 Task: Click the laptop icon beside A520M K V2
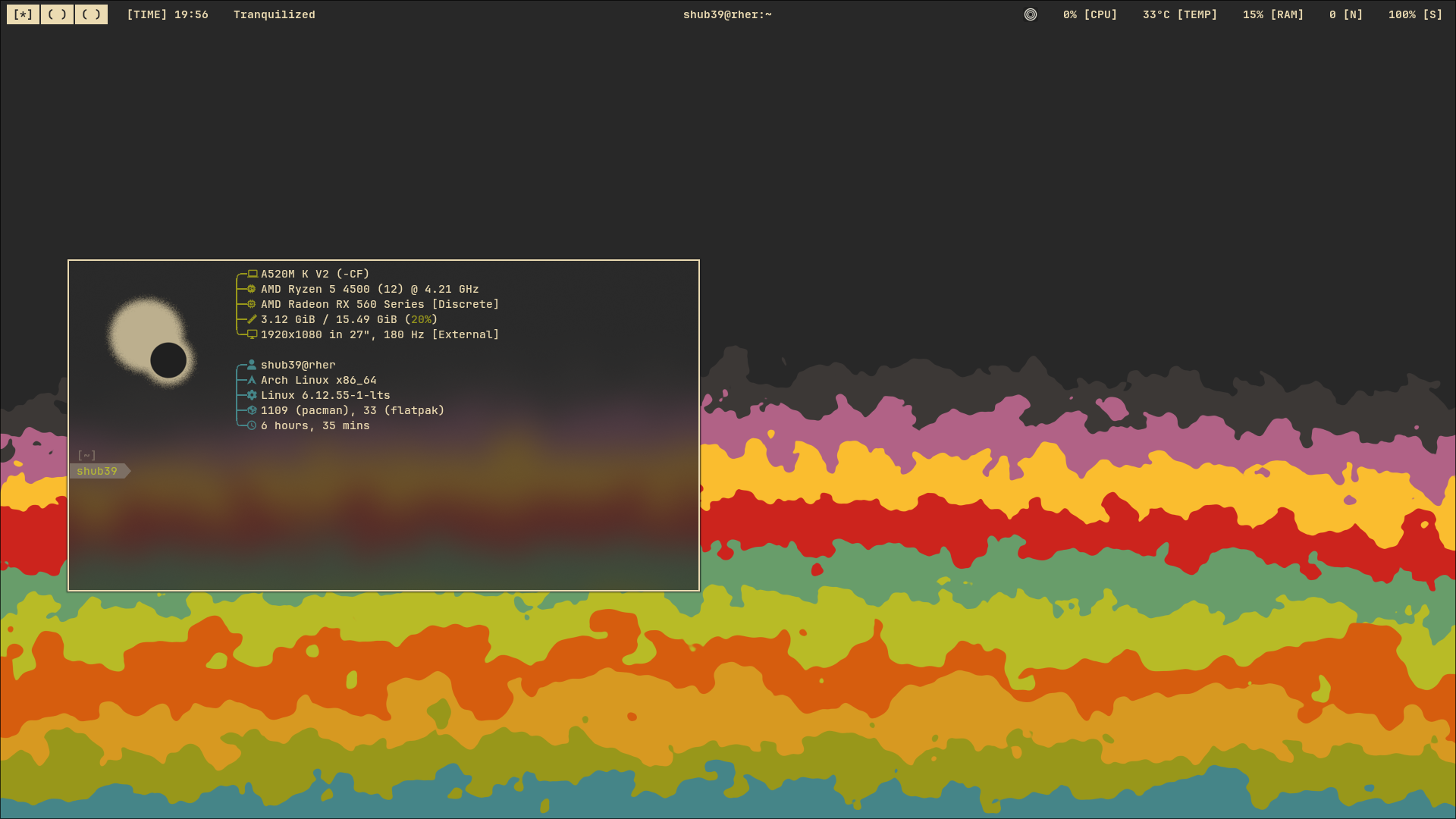[253, 274]
